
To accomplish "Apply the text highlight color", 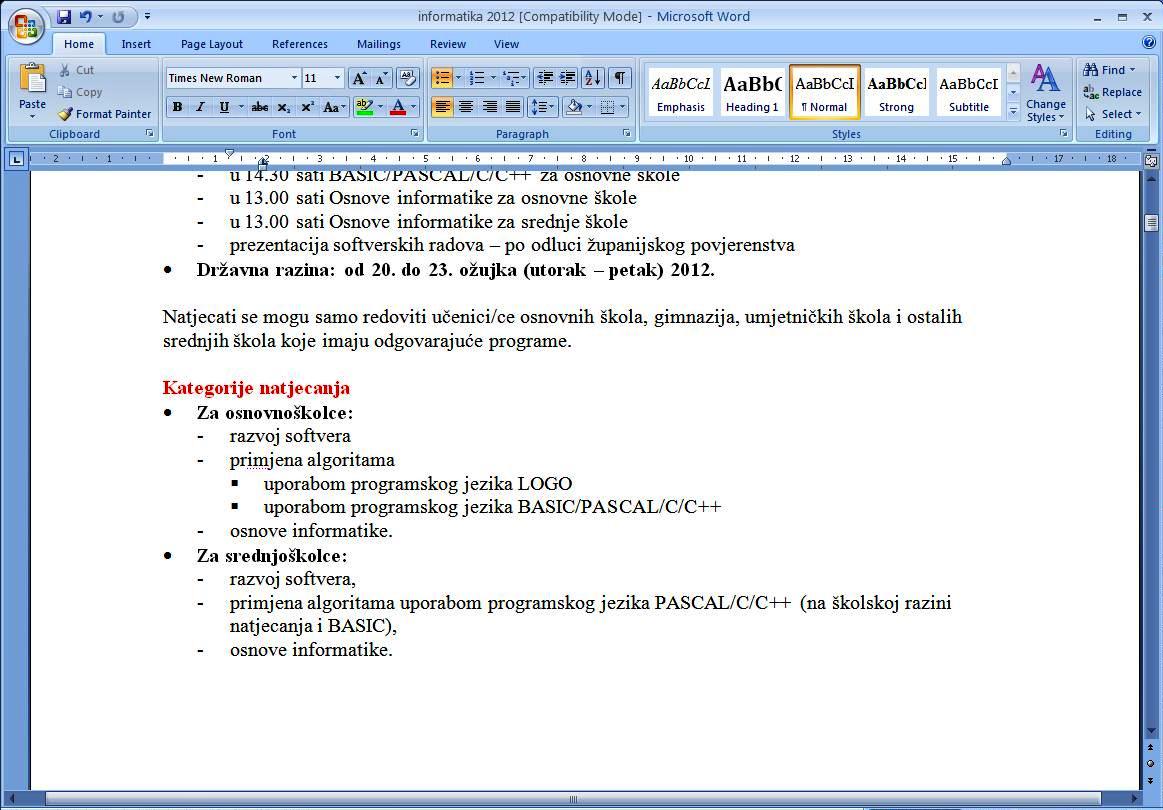I will click(364, 107).
